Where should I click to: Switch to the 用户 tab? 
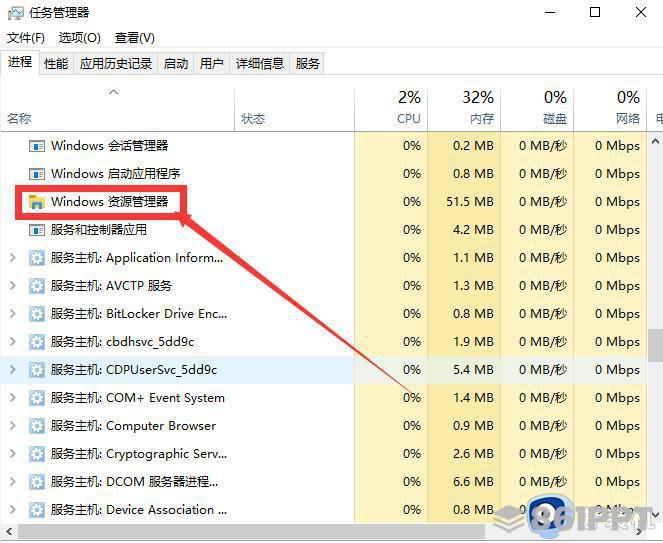click(212, 64)
